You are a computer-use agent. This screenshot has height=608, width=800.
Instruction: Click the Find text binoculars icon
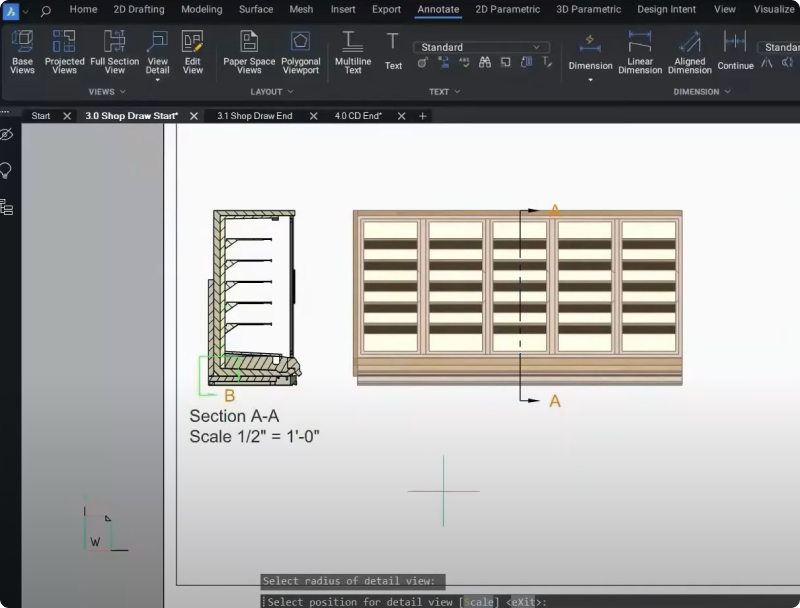485,62
